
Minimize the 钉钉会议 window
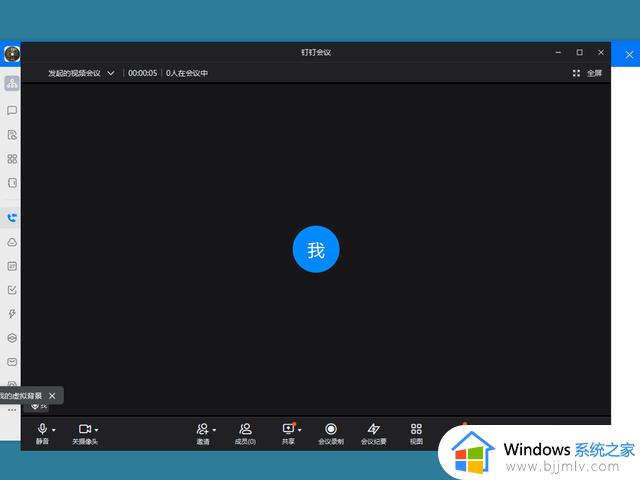click(x=558, y=53)
